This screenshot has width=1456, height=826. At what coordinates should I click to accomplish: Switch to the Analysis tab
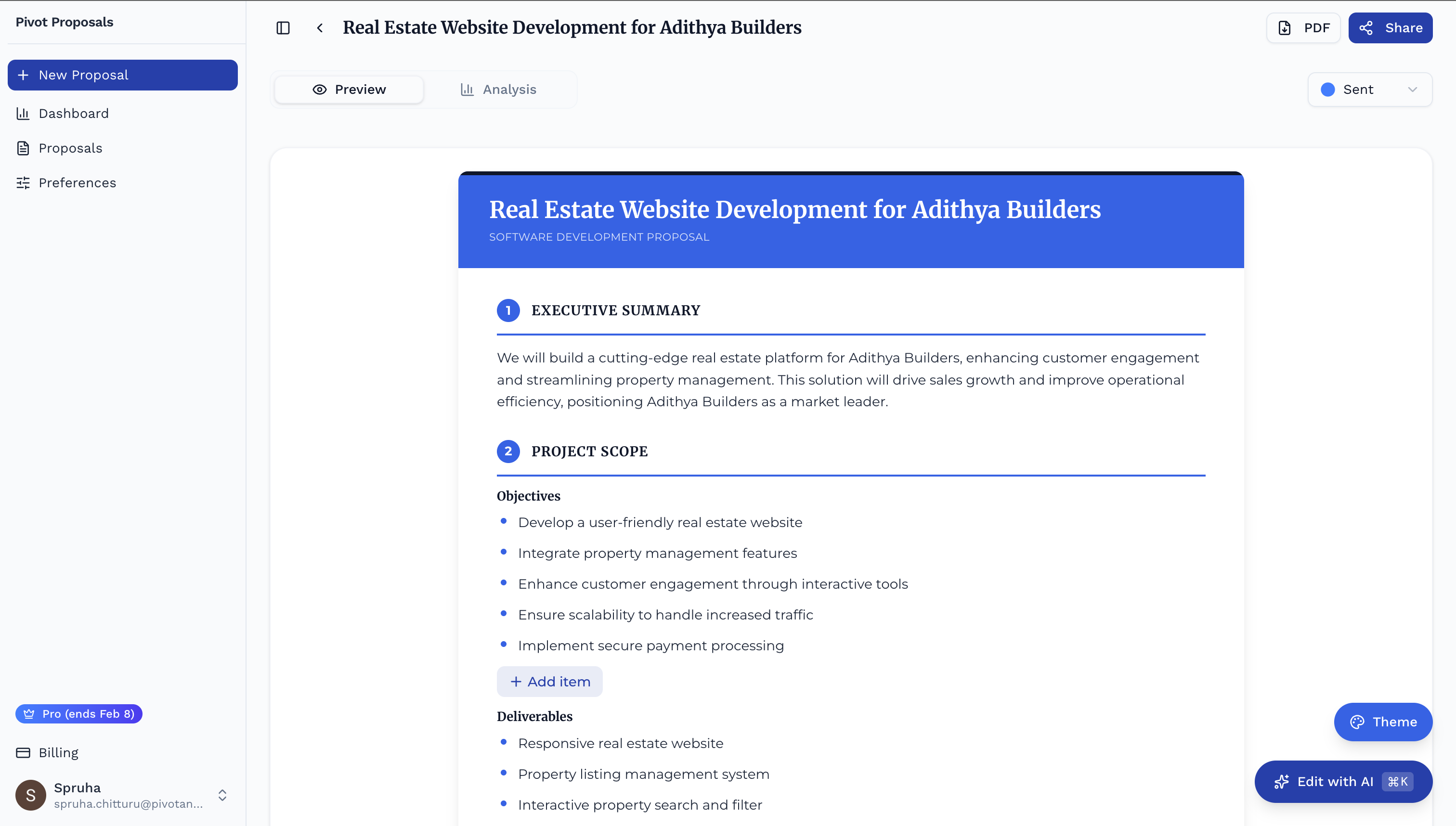pyautogui.click(x=498, y=90)
